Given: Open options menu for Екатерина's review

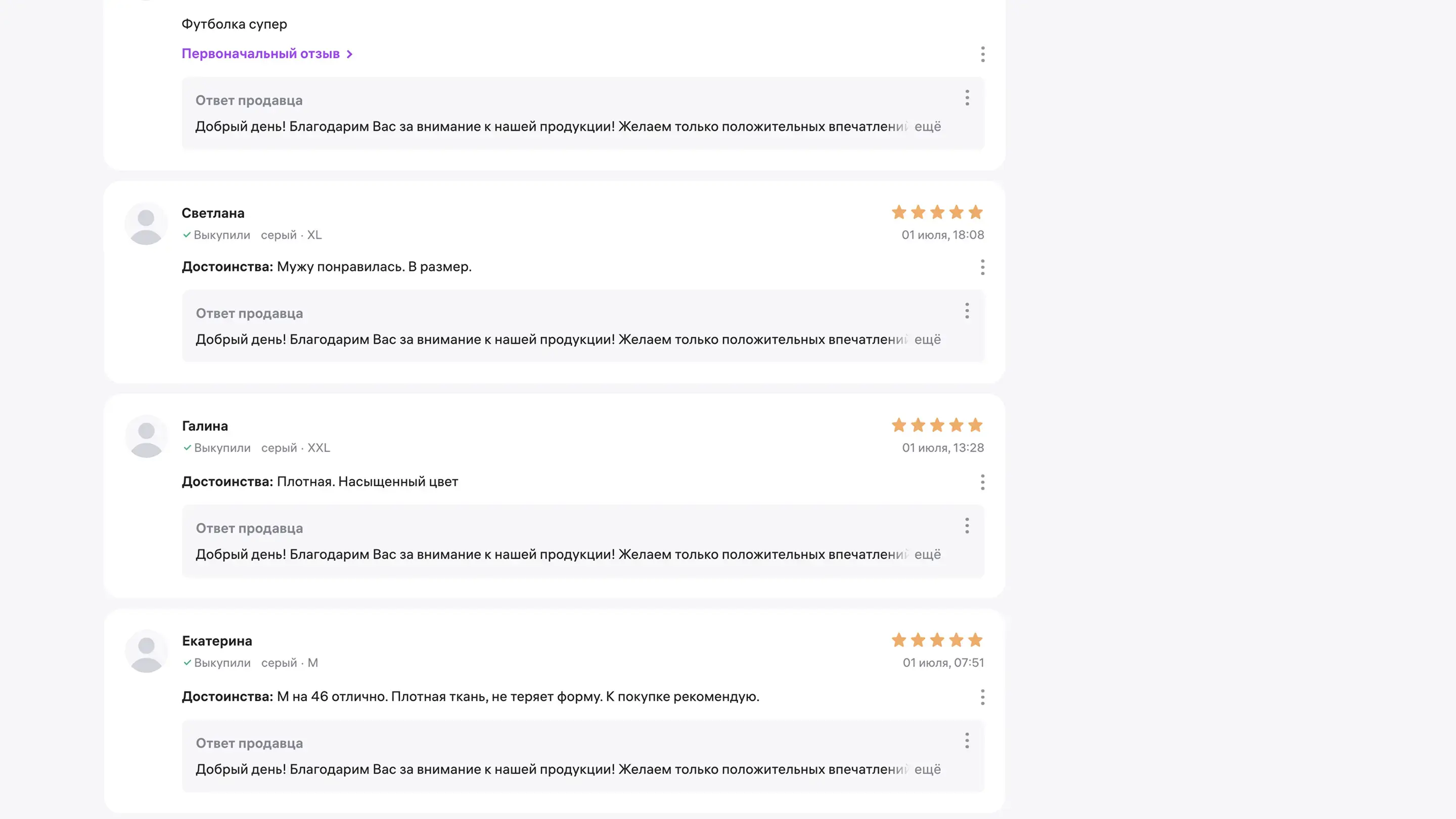Looking at the screenshot, I should 982,697.
